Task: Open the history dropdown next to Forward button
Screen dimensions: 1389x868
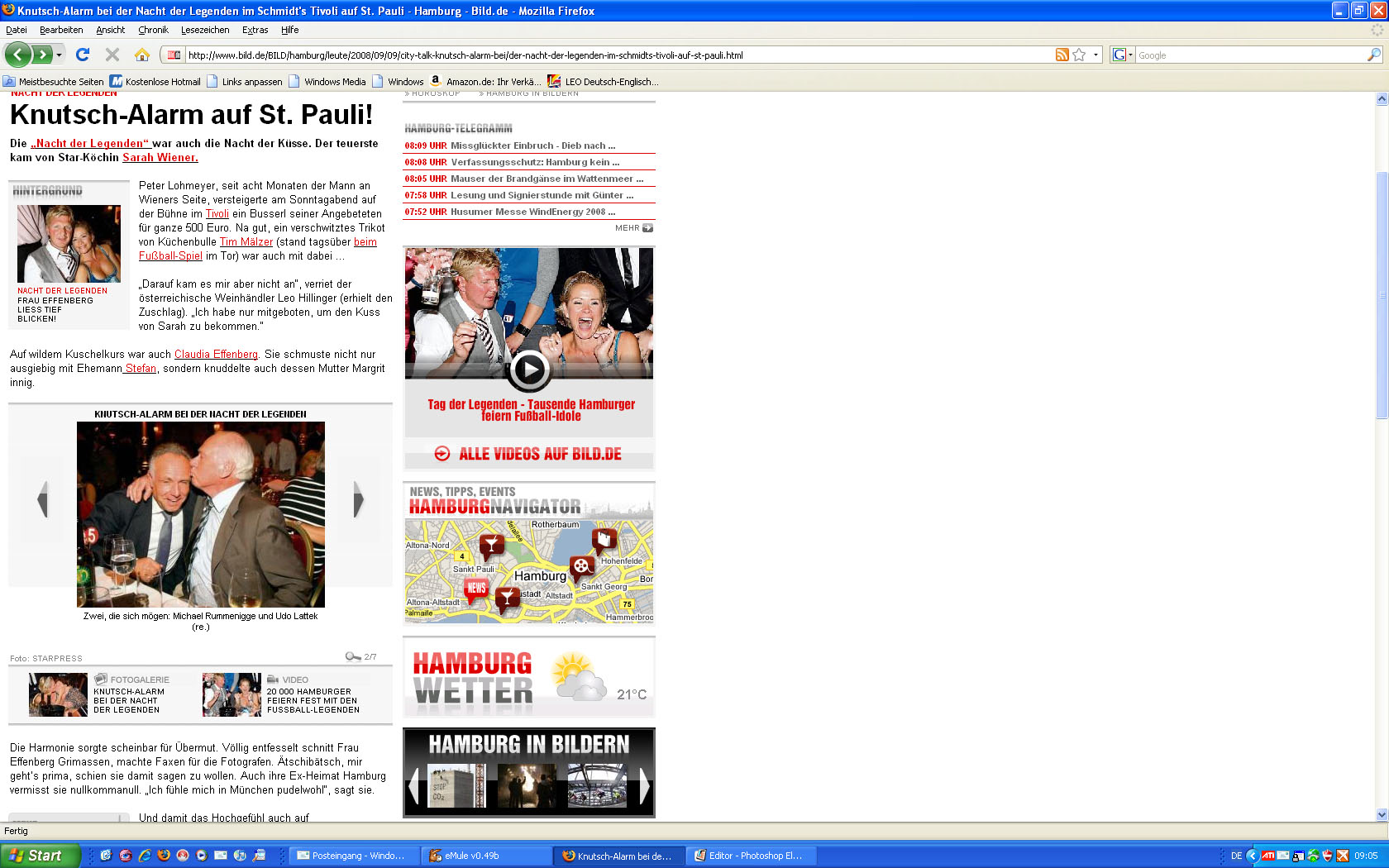Action: coord(60,55)
